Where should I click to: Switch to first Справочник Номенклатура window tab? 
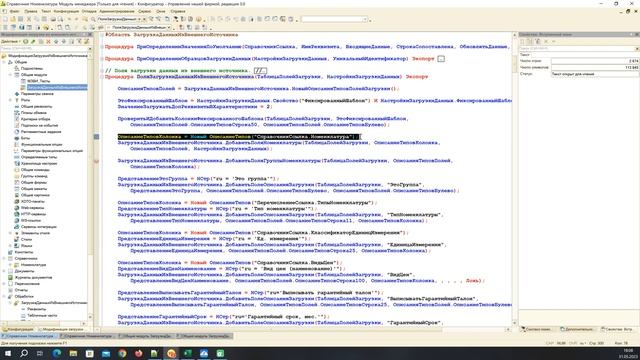click(29, 336)
